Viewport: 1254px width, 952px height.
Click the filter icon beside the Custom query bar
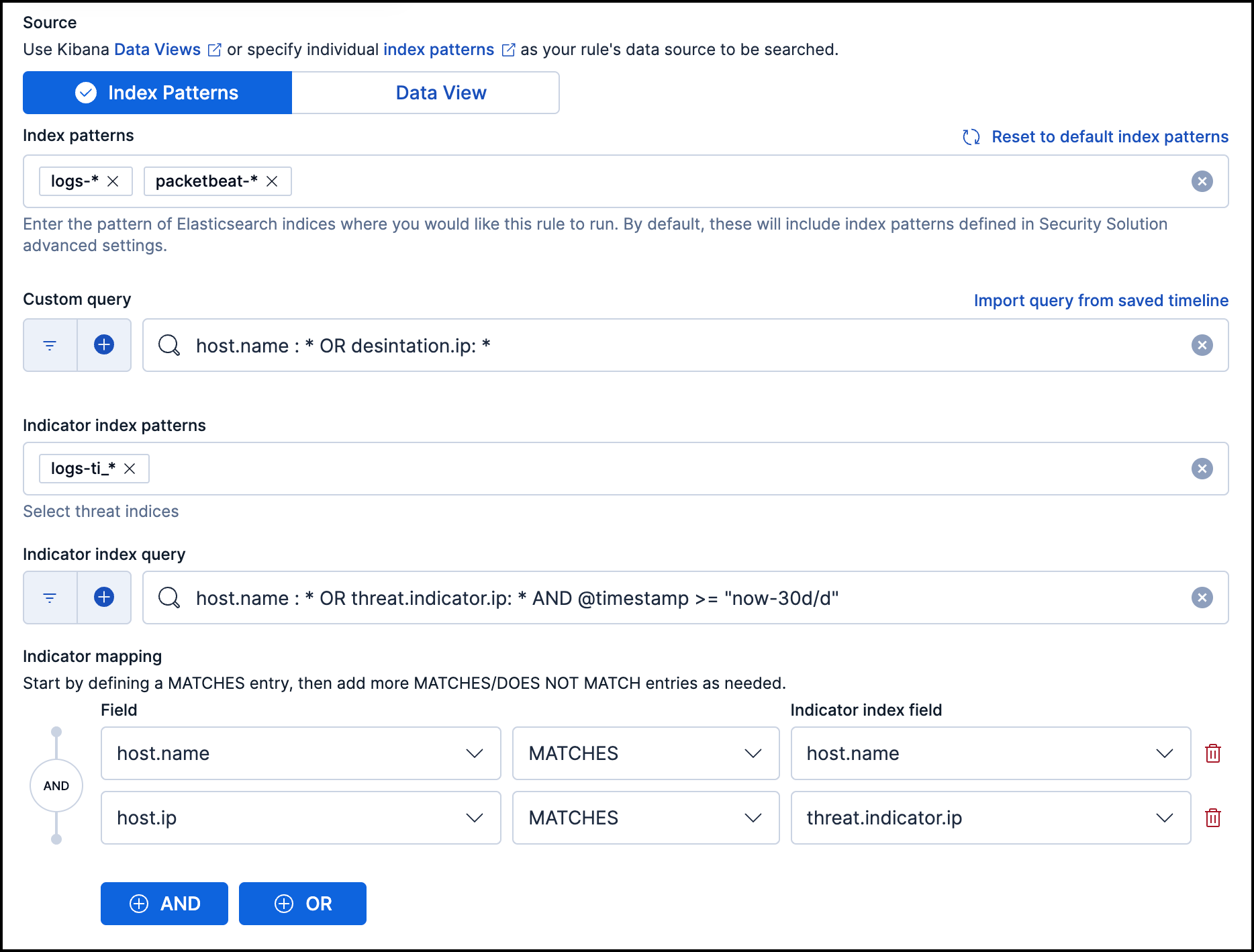click(50, 345)
